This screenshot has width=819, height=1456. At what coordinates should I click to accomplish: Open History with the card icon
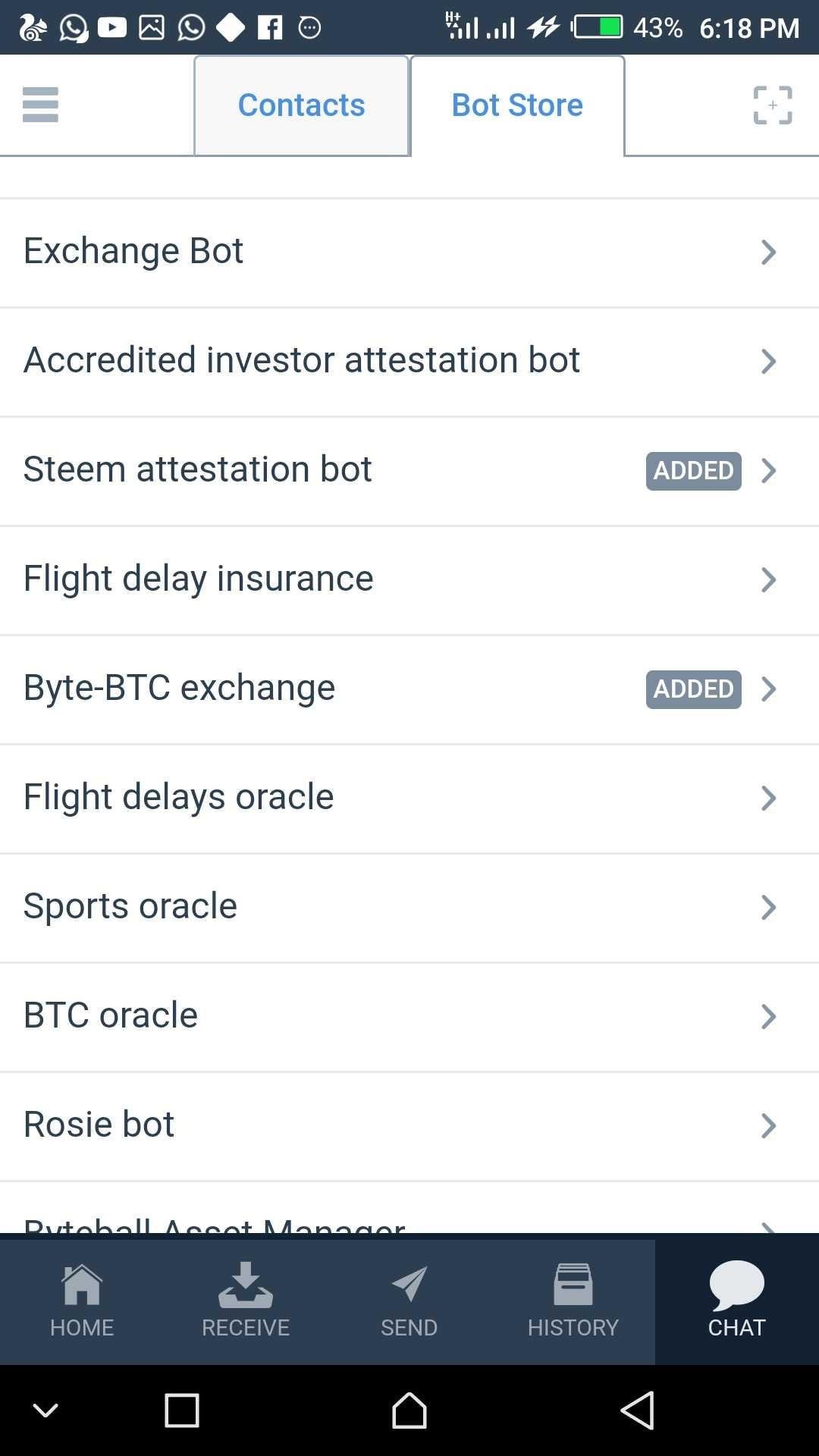tap(573, 1285)
